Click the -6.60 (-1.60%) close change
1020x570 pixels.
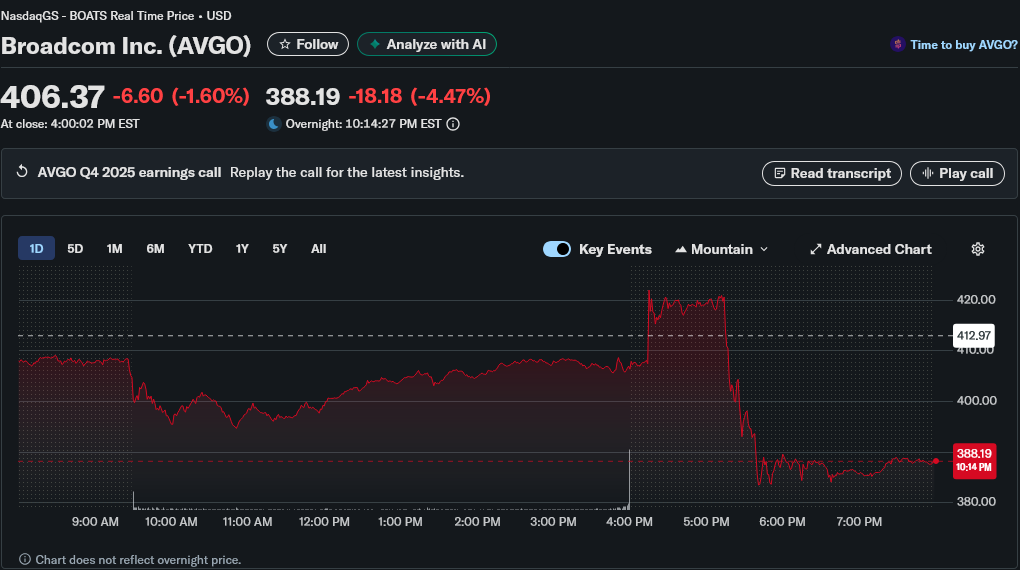pyautogui.click(x=181, y=96)
